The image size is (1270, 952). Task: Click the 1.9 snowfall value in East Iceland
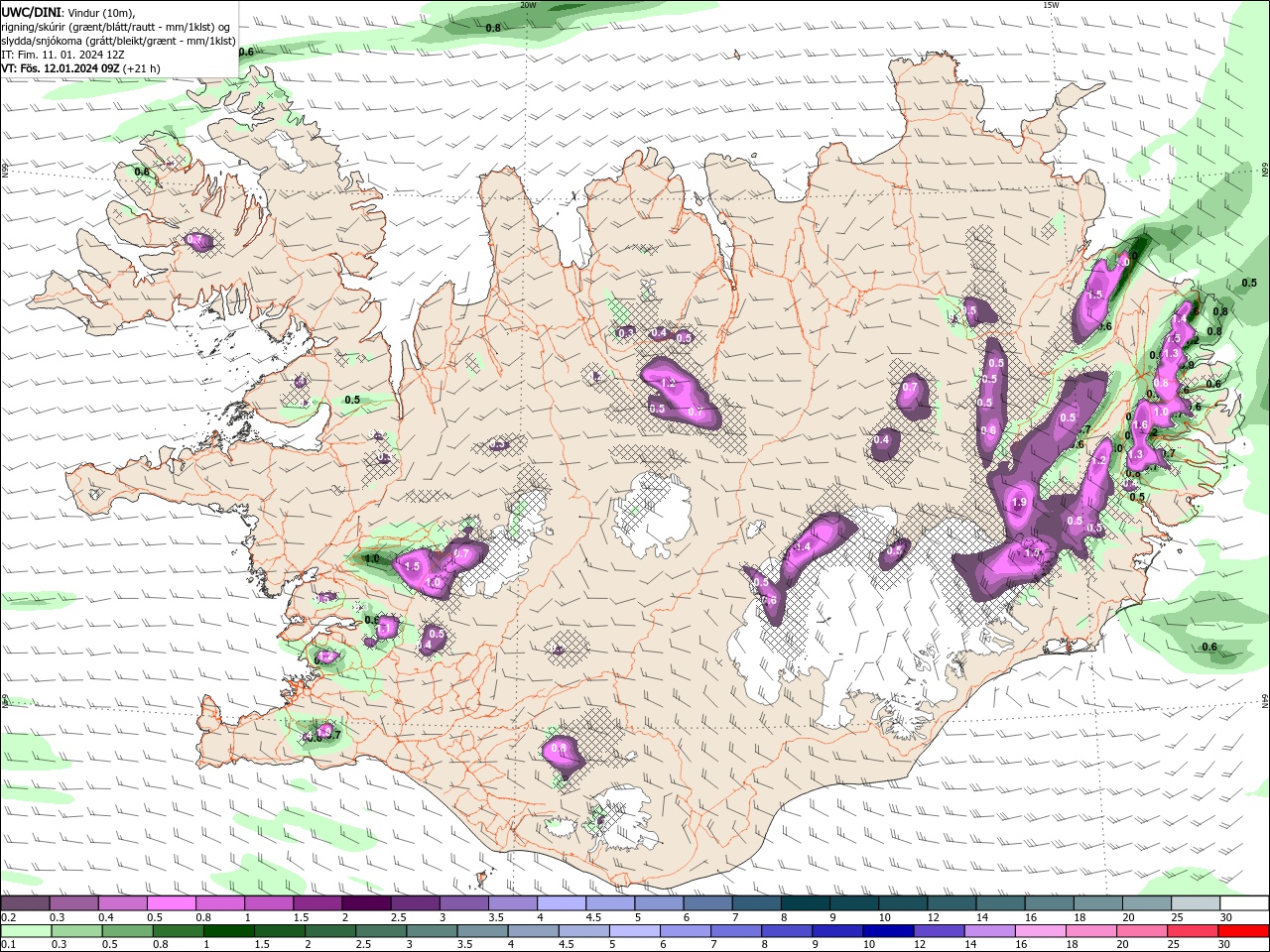(1019, 503)
